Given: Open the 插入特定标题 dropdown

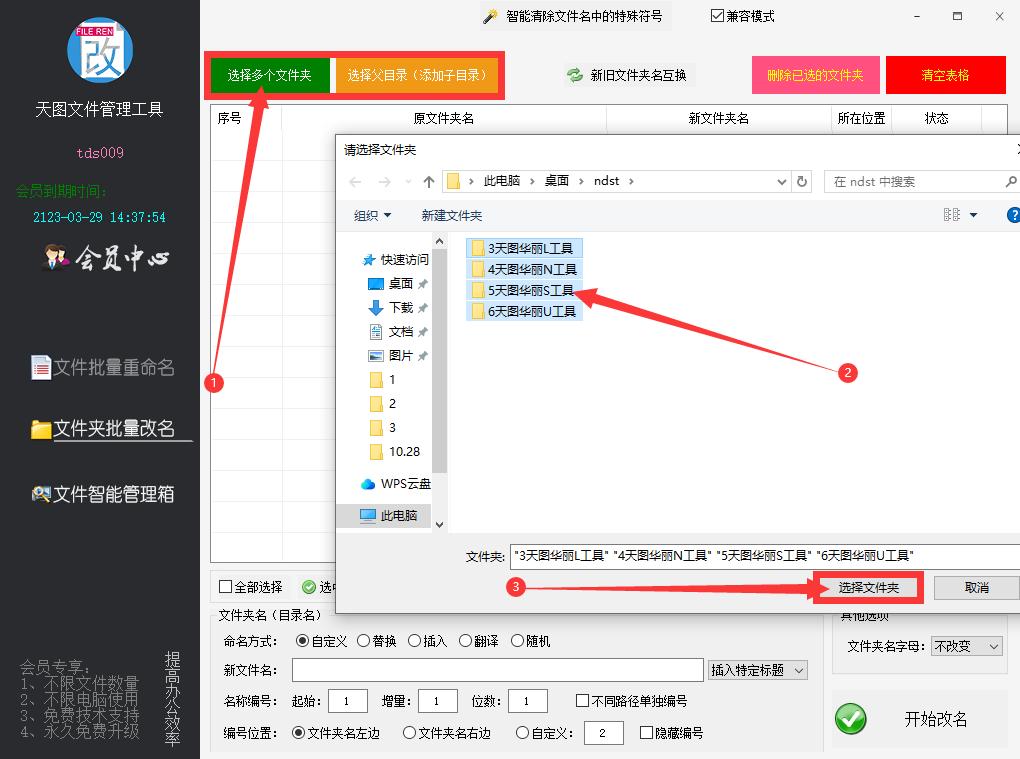Looking at the screenshot, I should point(757,670).
